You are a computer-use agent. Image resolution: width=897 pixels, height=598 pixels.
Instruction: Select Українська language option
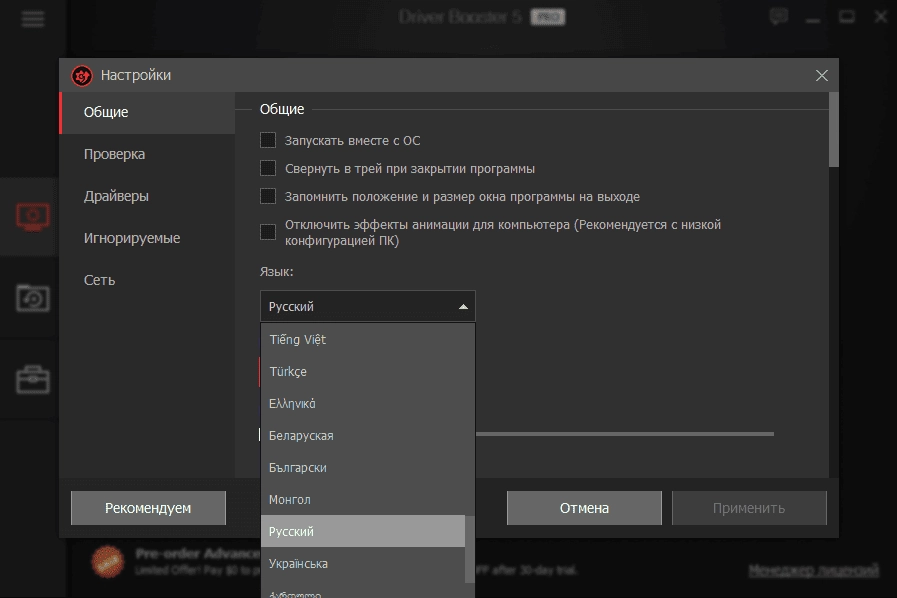pyautogui.click(x=363, y=564)
